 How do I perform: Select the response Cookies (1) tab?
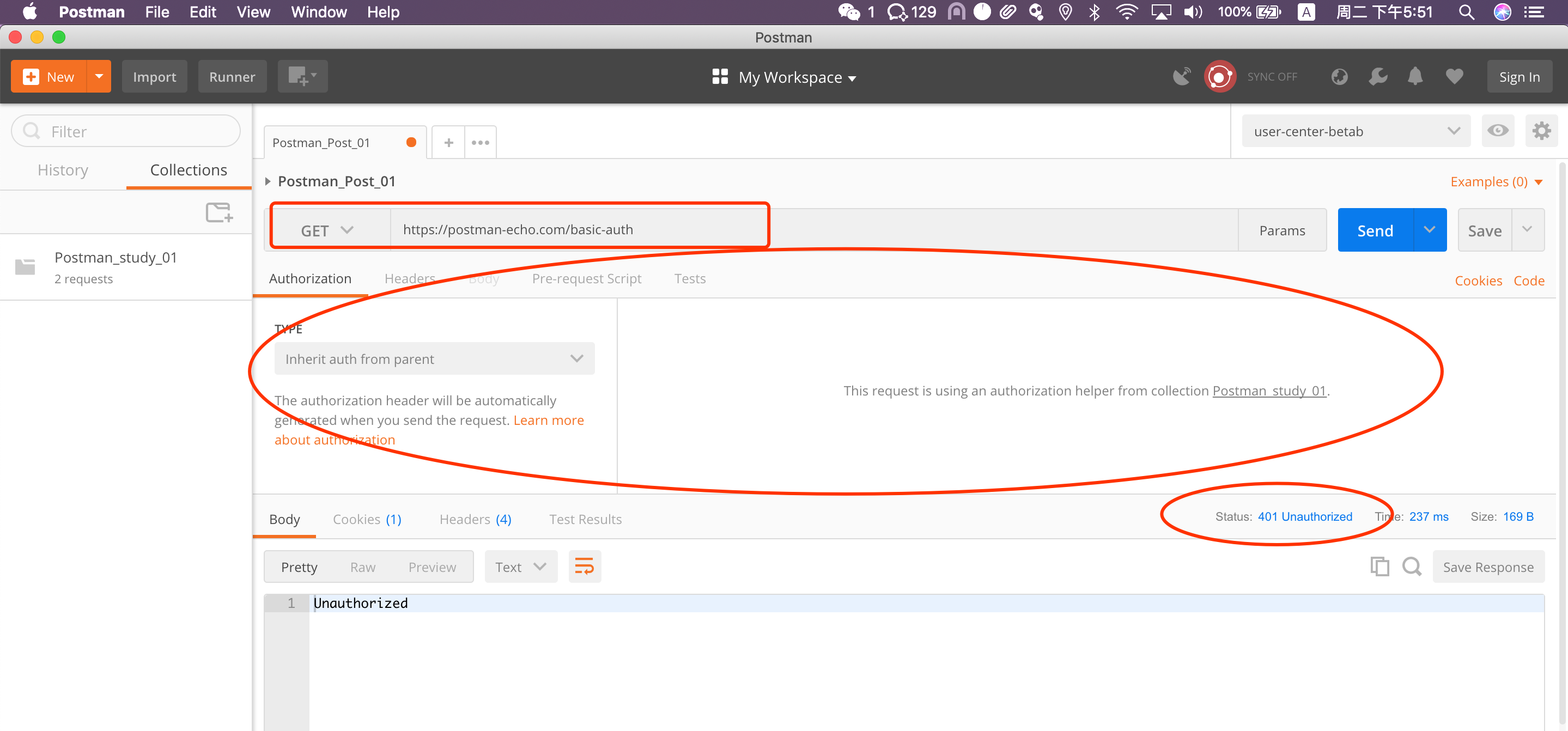[367, 519]
